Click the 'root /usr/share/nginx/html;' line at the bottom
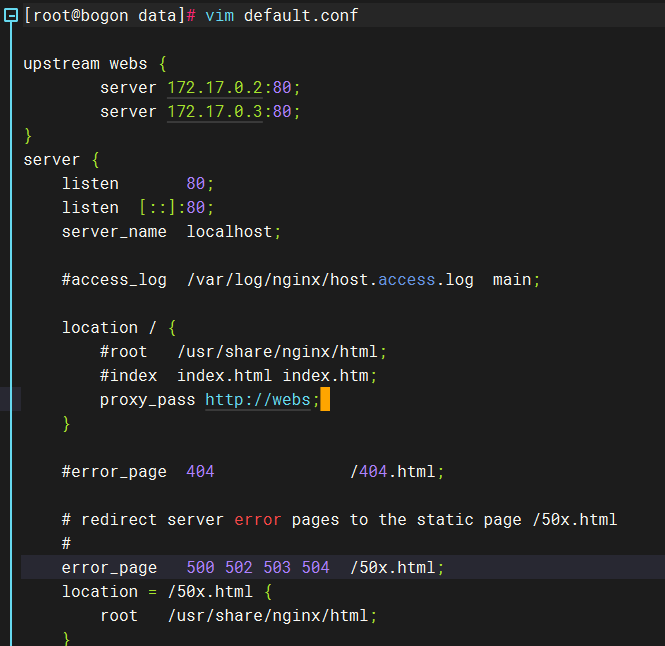The width and height of the screenshot is (665, 646). 238,616
